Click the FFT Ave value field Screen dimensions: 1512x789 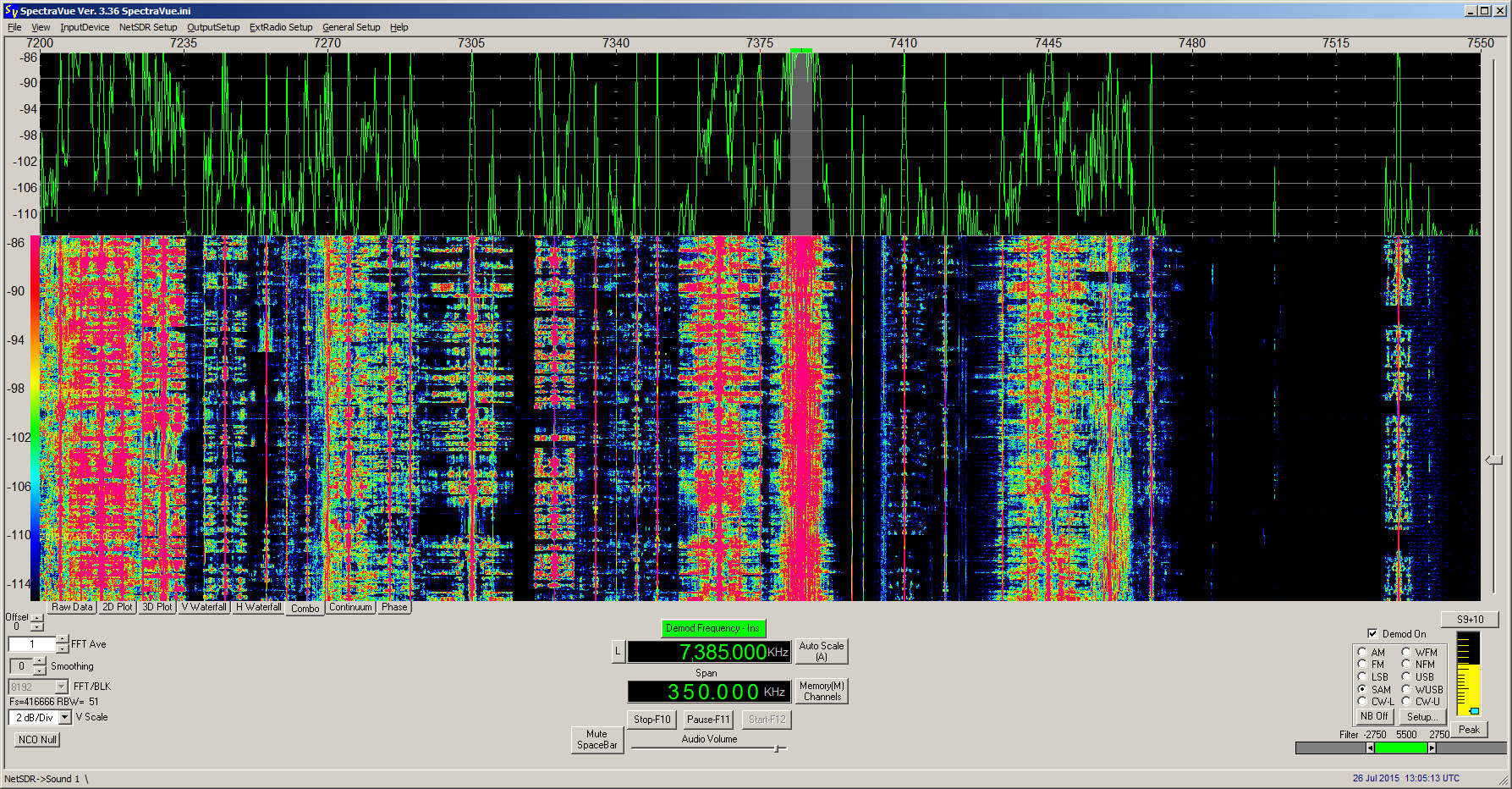32,644
